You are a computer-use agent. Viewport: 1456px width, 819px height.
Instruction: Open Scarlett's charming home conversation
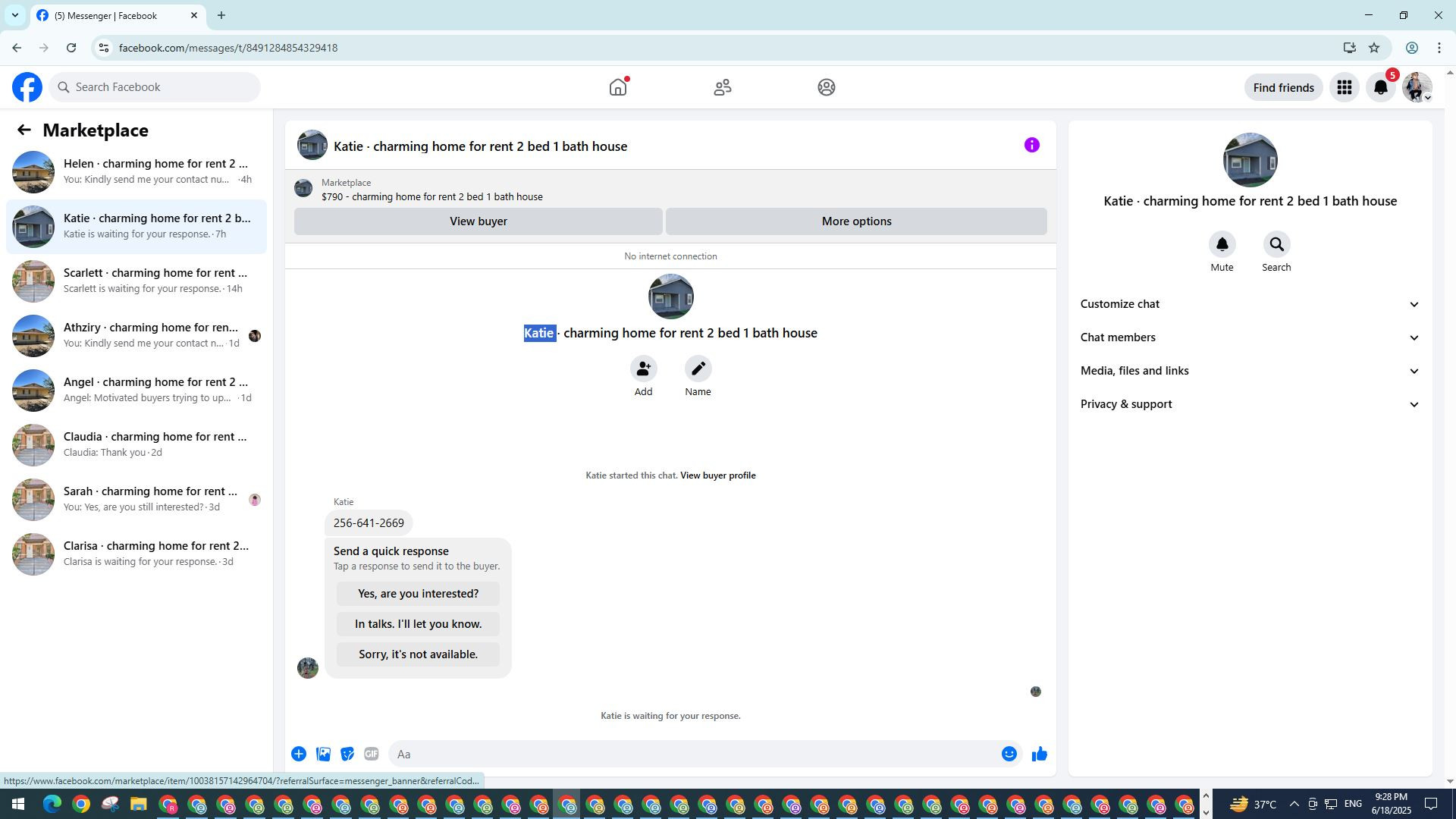click(x=136, y=281)
